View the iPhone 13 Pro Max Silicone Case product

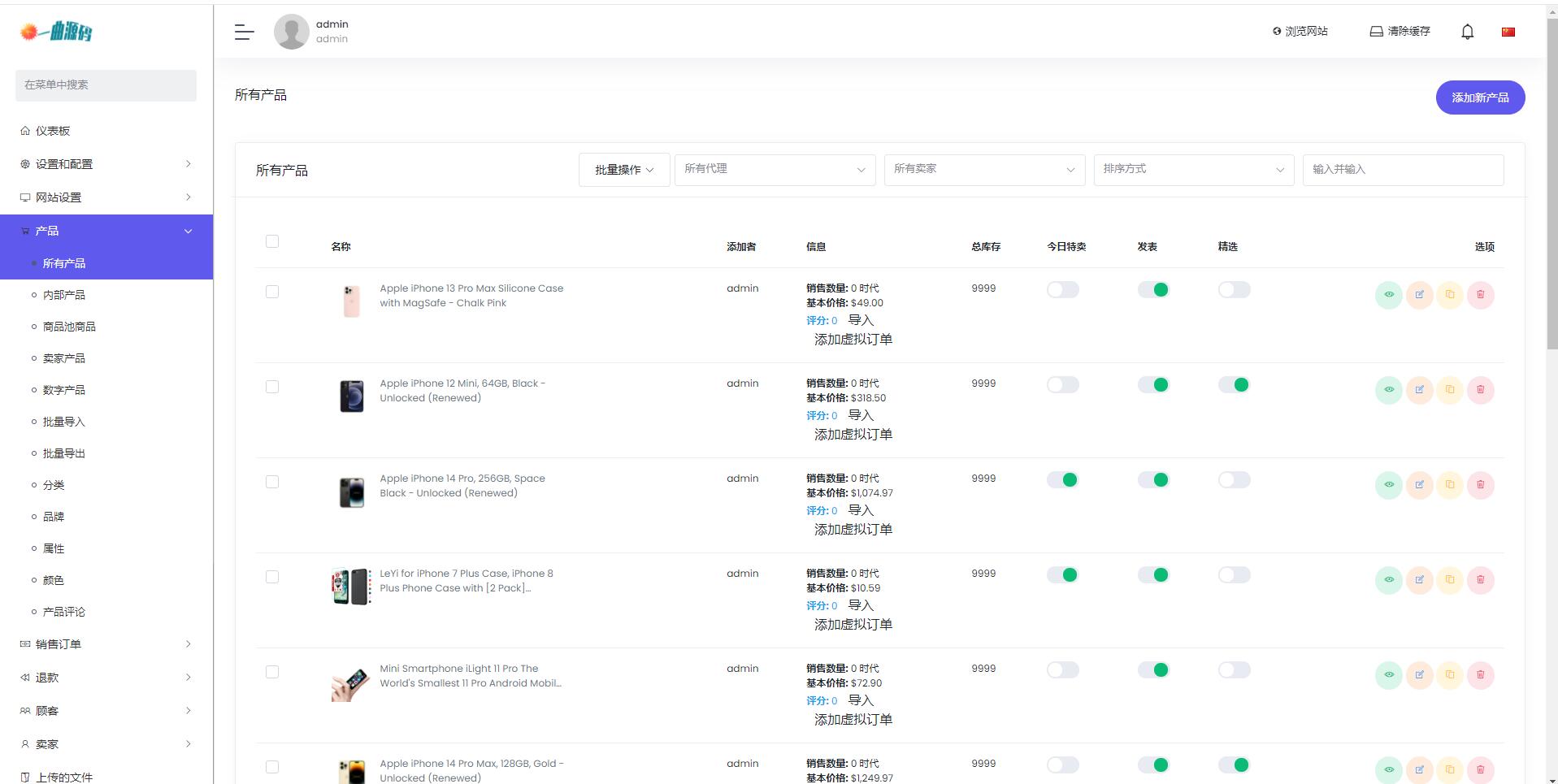[x=1389, y=295]
